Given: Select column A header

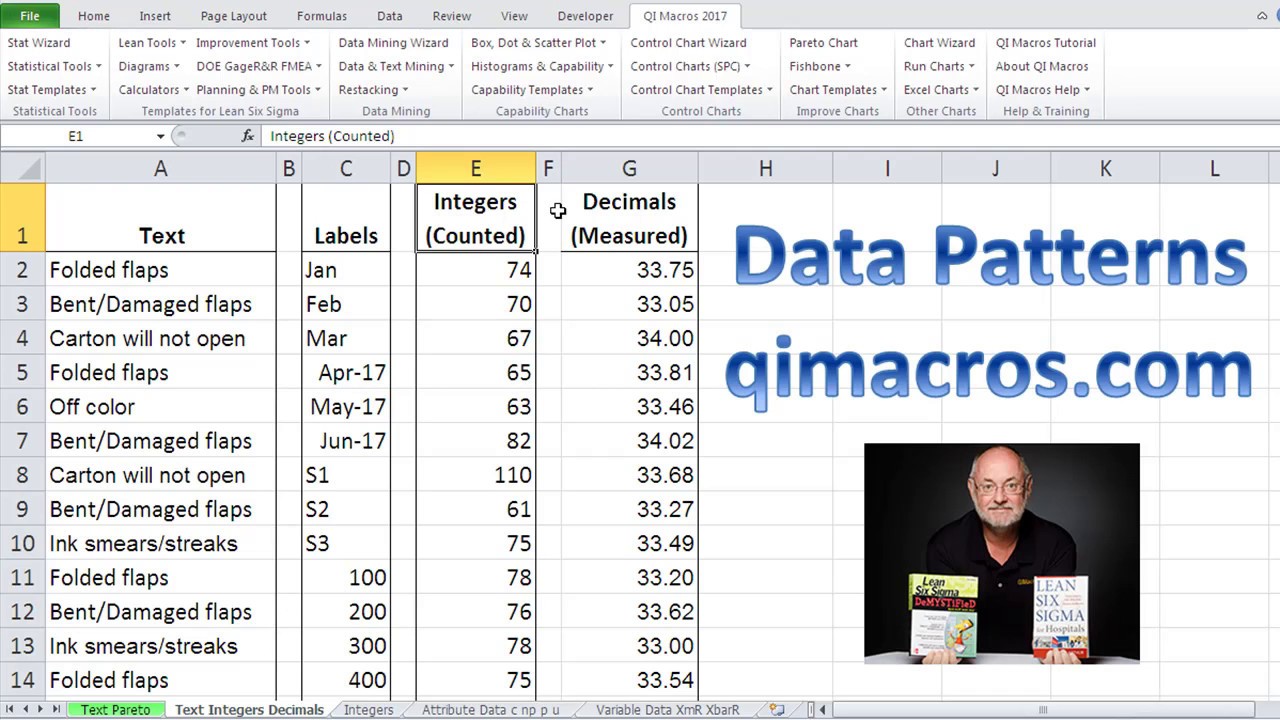Looking at the screenshot, I should (160, 168).
